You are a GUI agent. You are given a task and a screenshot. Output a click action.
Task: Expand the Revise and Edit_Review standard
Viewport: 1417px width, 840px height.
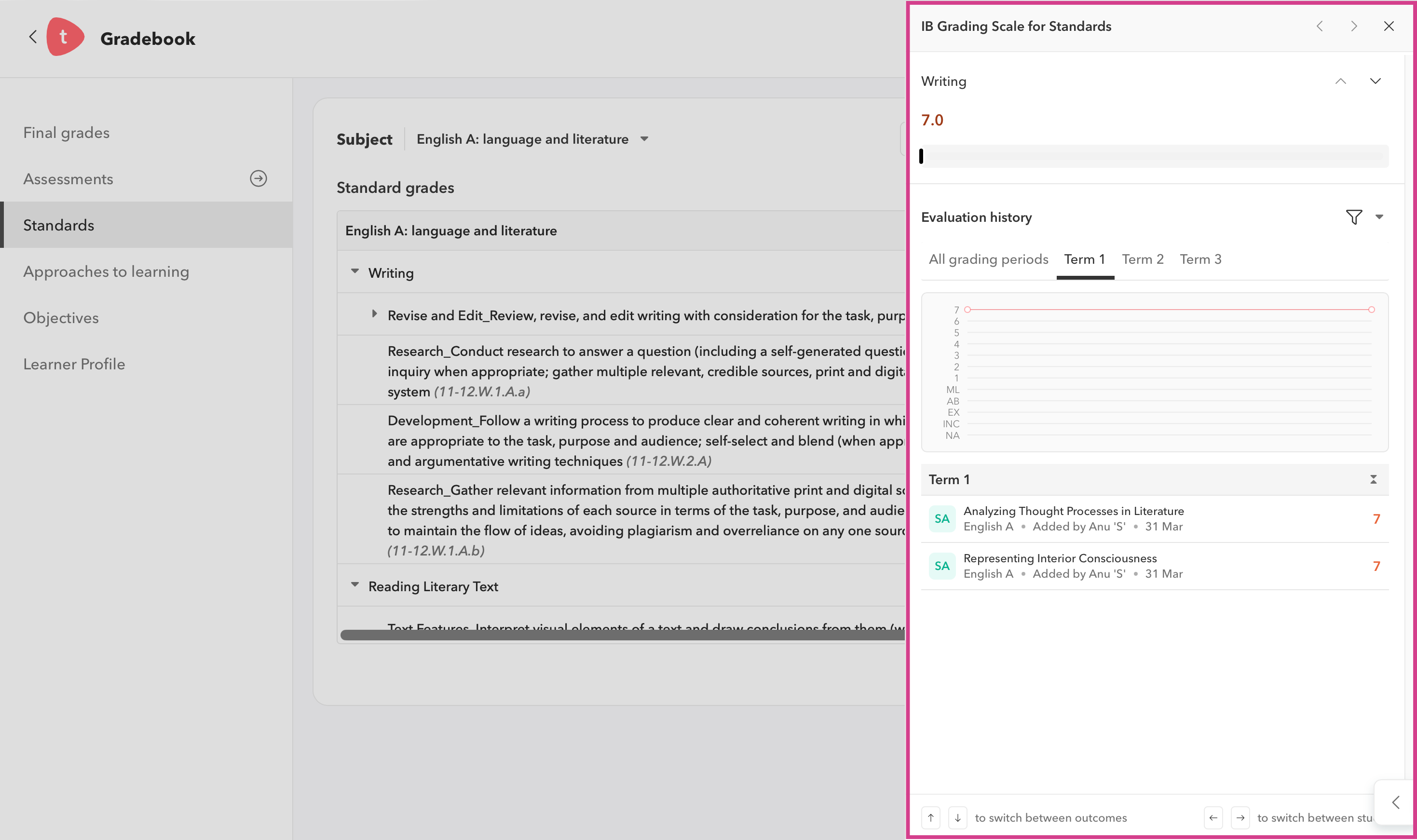[374, 314]
